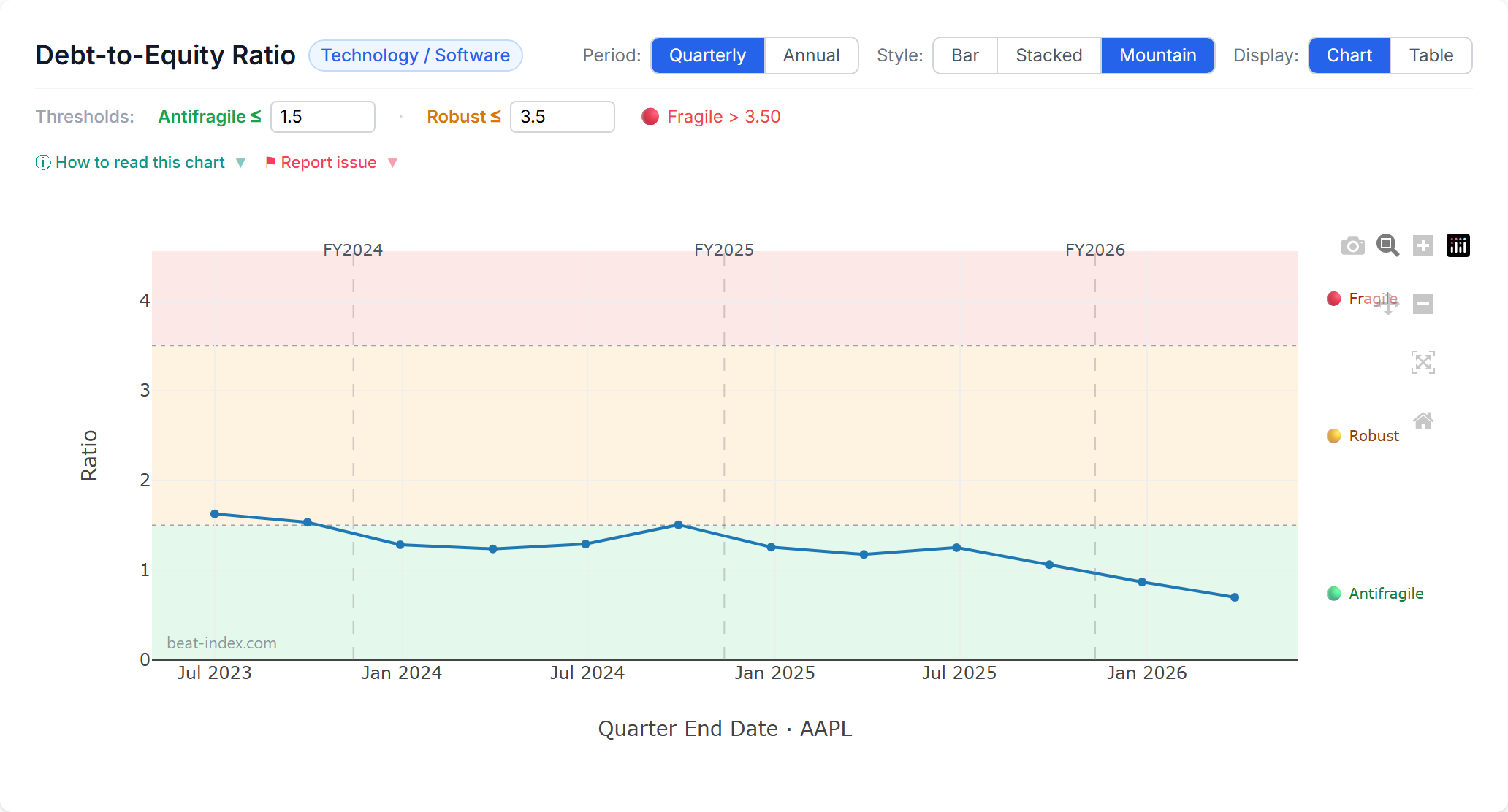The image size is (1508, 812).
Task: Toggle Antifragile legend entry text
Action: (x=1386, y=594)
